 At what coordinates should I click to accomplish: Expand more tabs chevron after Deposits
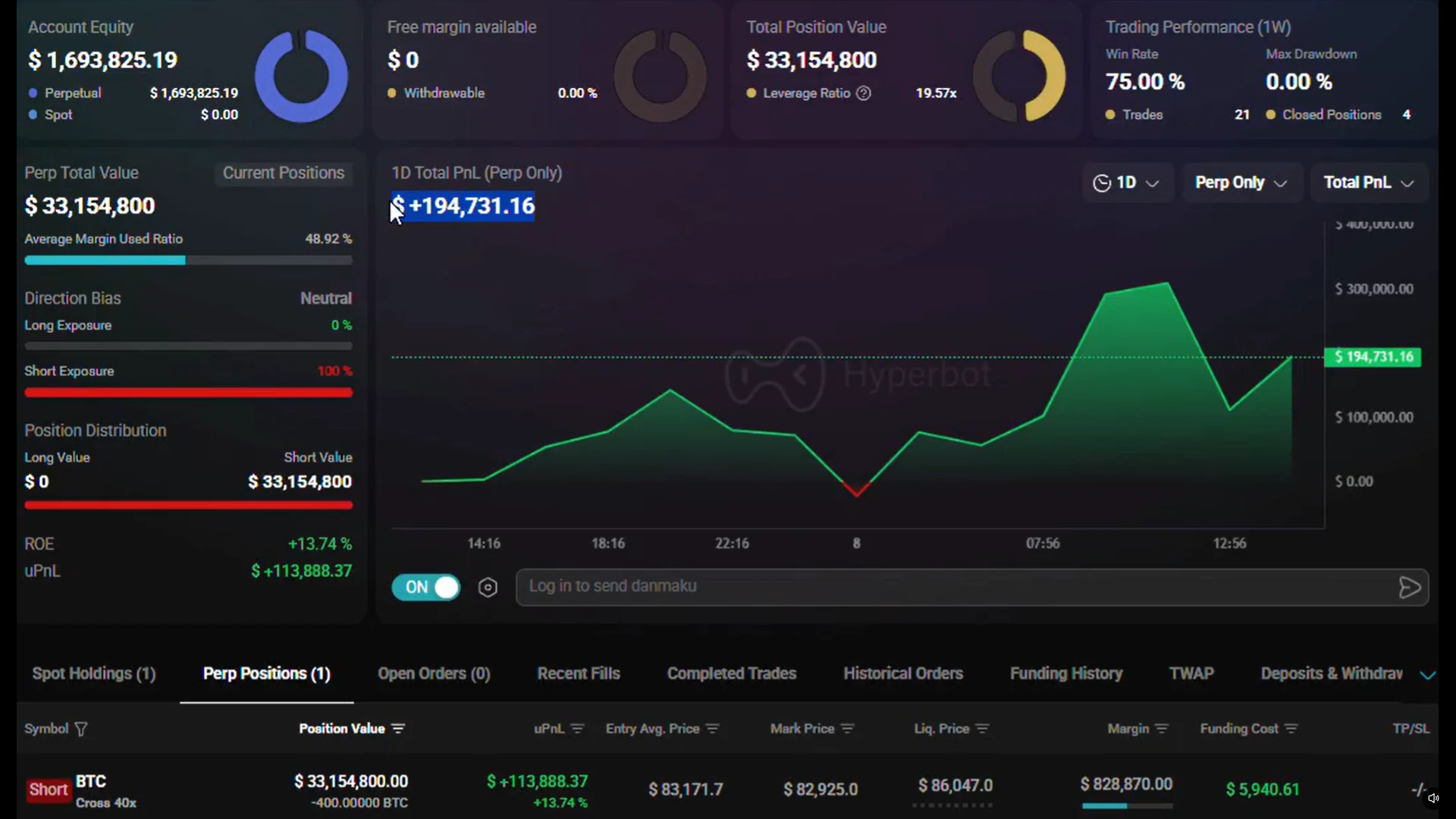(1427, 675)
